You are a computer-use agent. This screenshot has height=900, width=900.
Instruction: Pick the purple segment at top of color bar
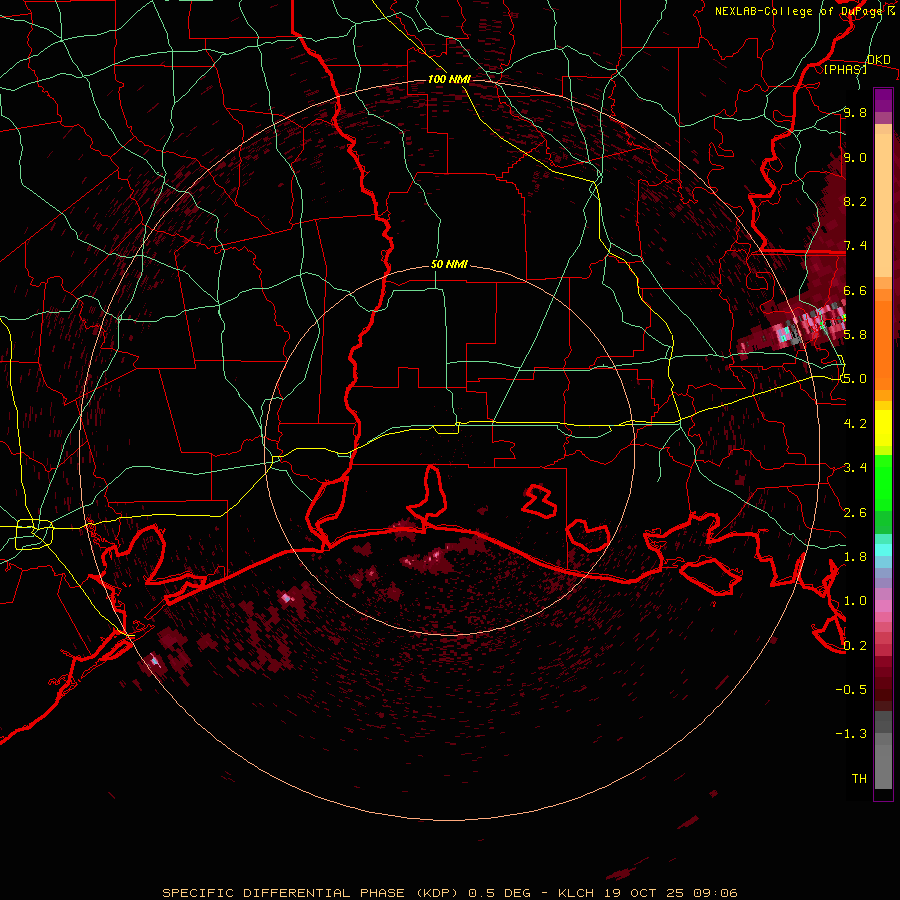point(883,100)
